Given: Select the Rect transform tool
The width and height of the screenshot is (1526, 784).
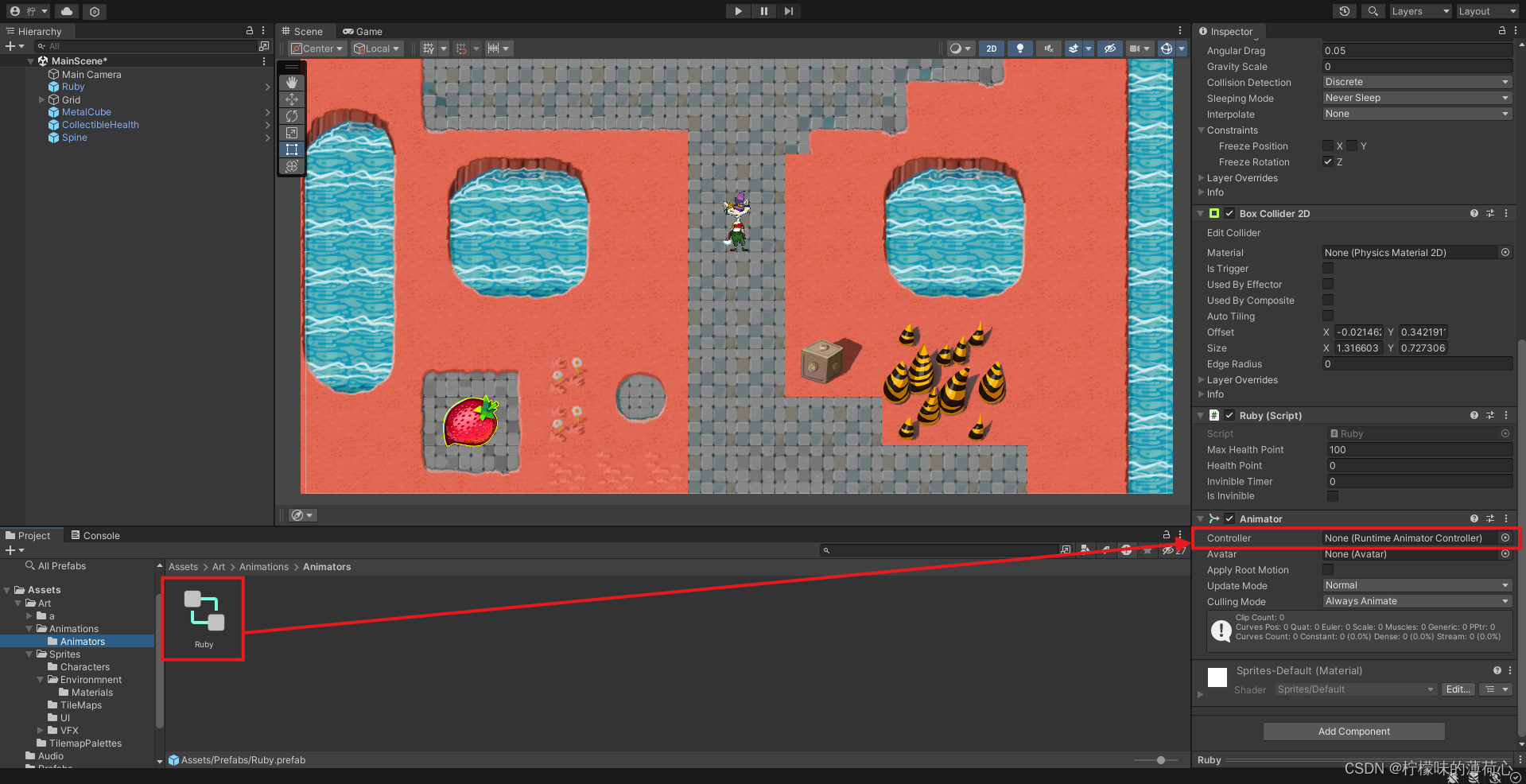Looking at the screenshot, I should click(291, 149).
